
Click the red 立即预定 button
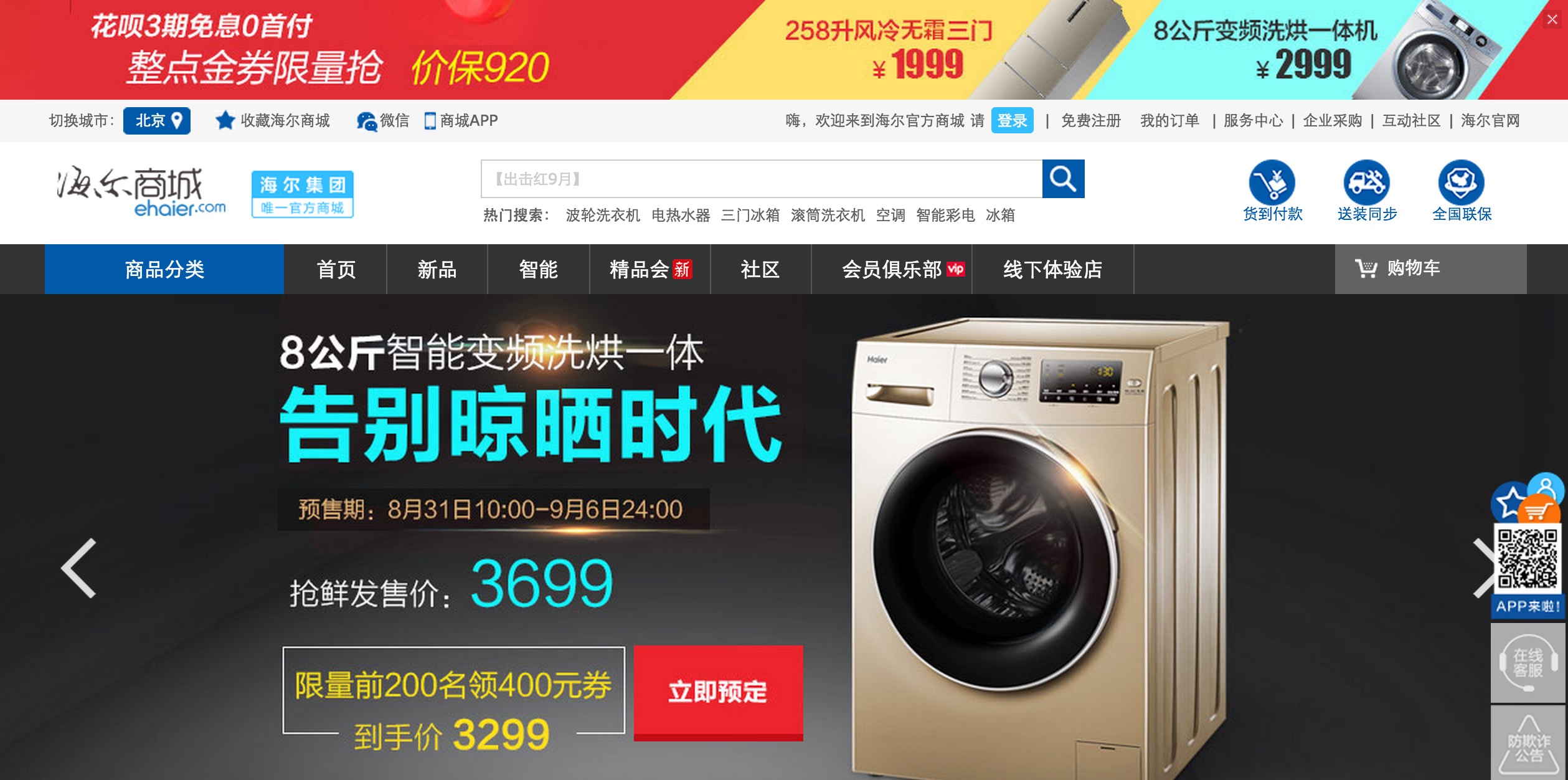click(718, 692)
